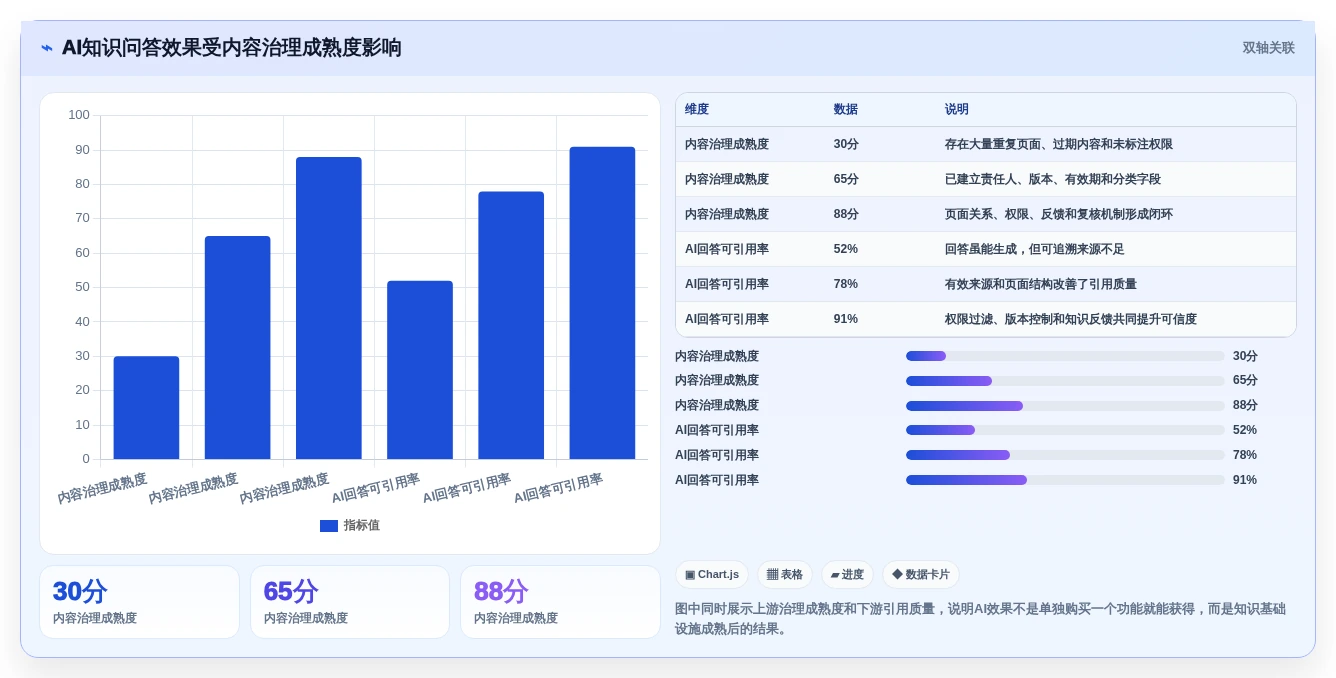Click the table cell 88分
Screen dimensions: 1336x678
point(846,215)
